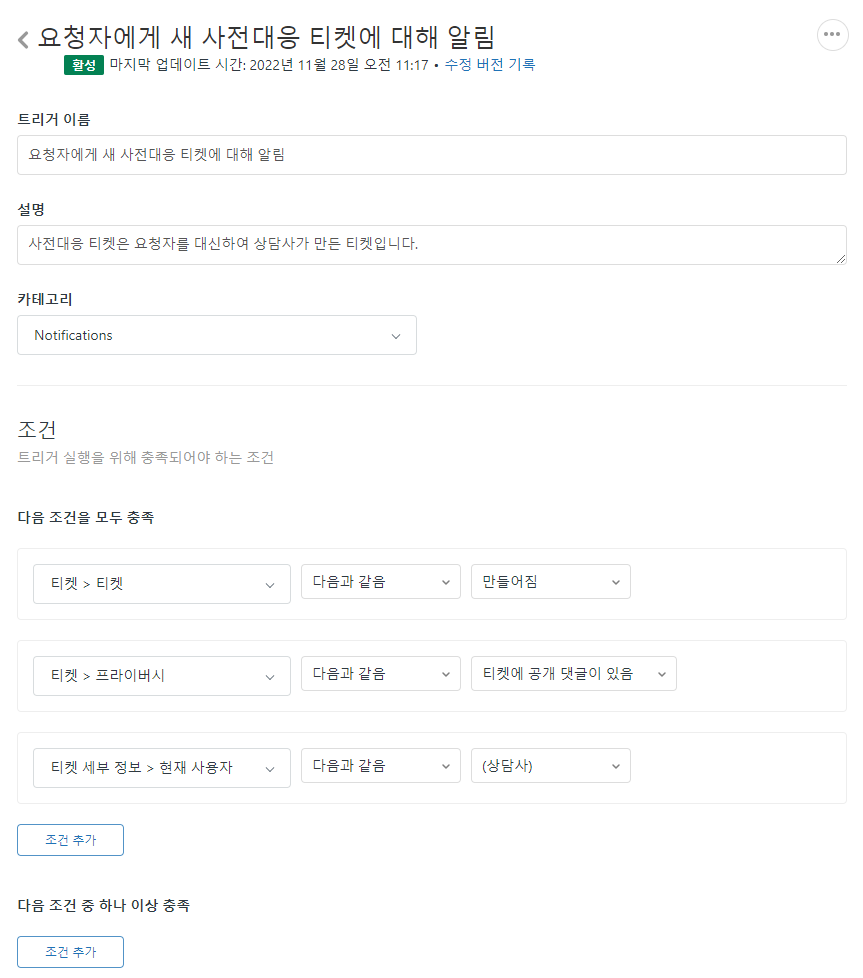Screen dimensions: 863x978
Task: Open the 수정 버전 기록 link
Action: click(x=489, y=65)
